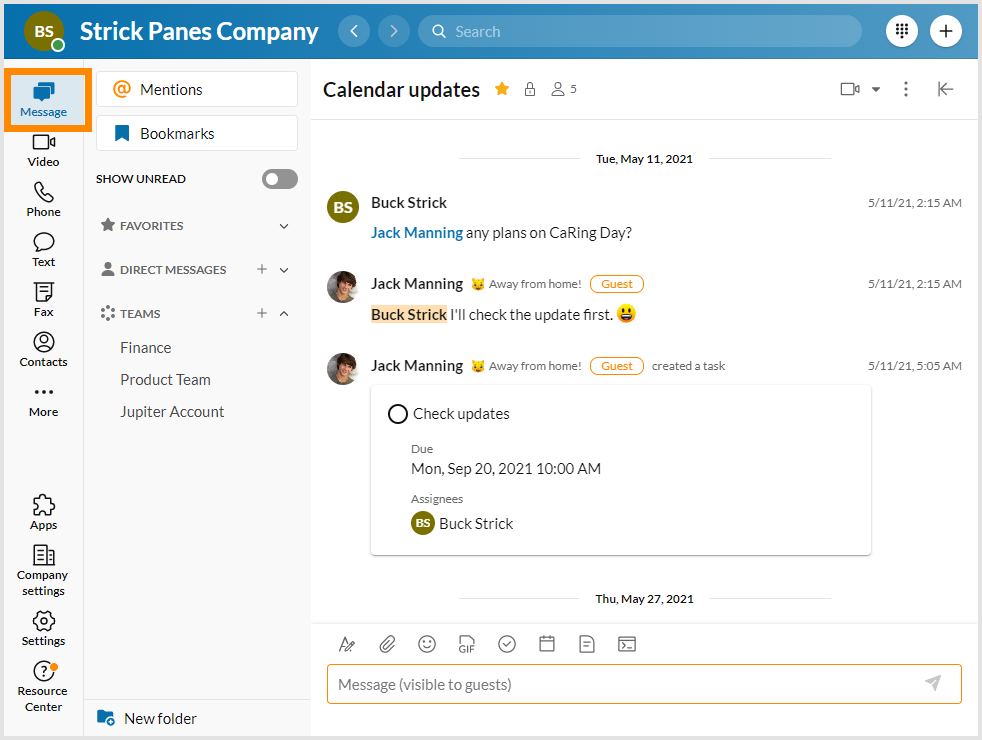Expand the Favorites section
This screenshot has width=982, height=740.
pyautogui.click(x=284, y=226)
